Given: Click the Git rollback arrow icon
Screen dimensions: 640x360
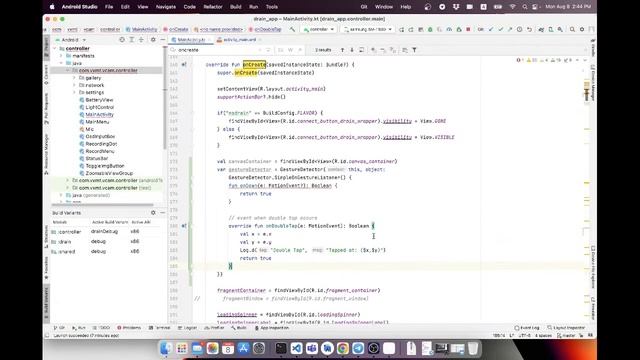Looking at the screenshot, I should click(x=529, y=29).
